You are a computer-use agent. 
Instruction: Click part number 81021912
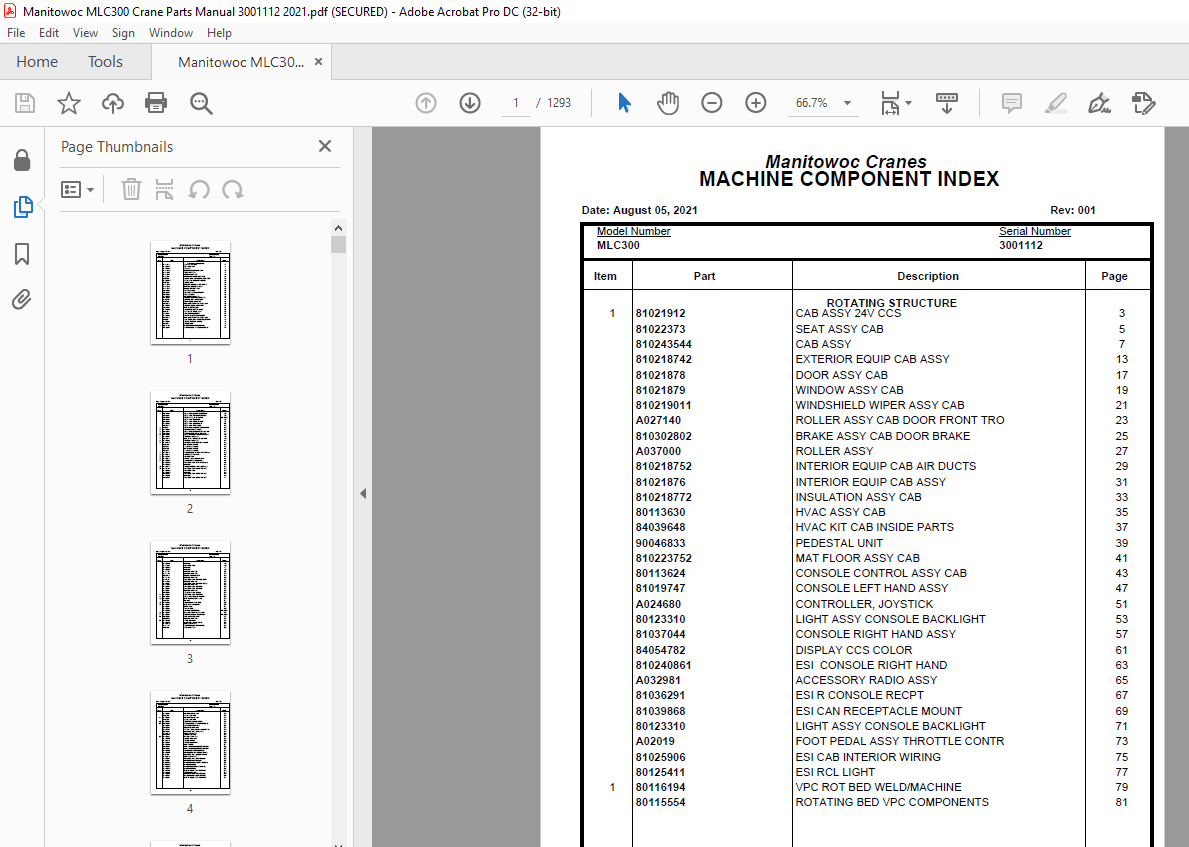coord(660,313)
